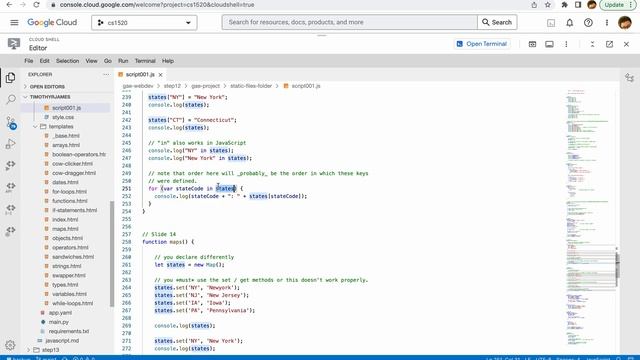Screen dimensions: 640x360
Task: Open the Explorer more actions ellipsis
Action: pyautogui.click(x=106, y=75)
